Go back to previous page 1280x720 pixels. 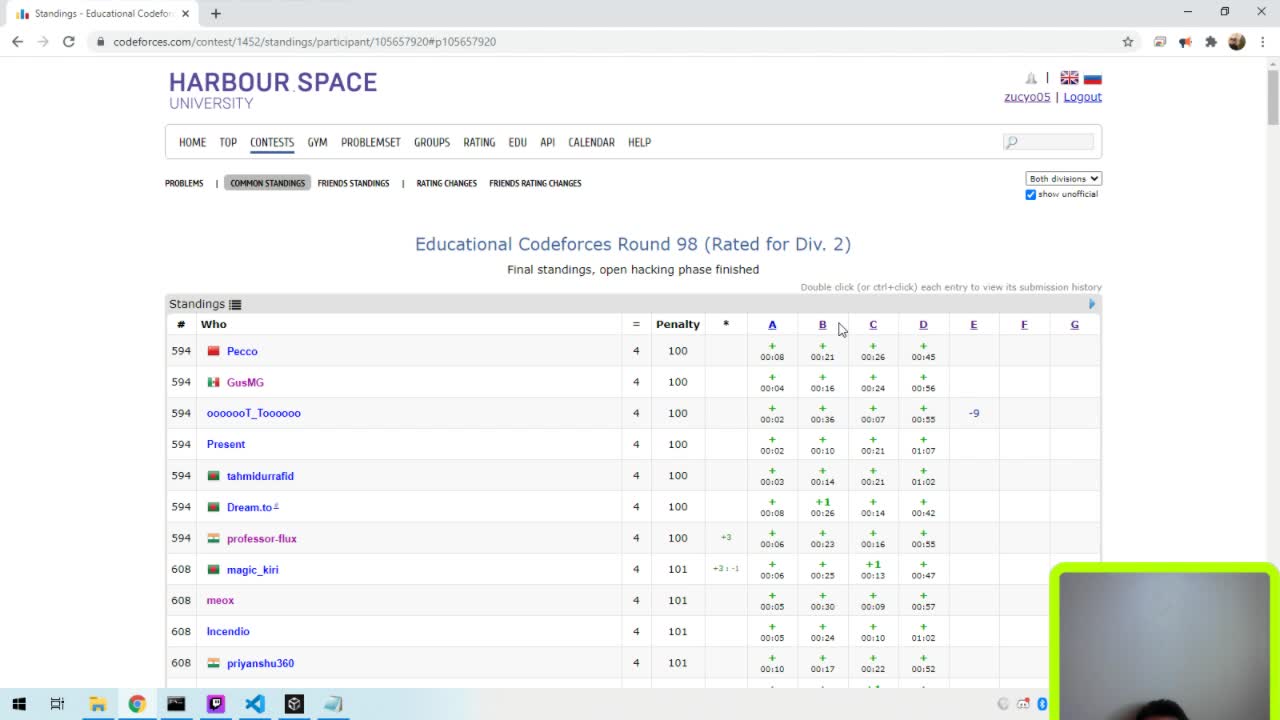(18, 42)
